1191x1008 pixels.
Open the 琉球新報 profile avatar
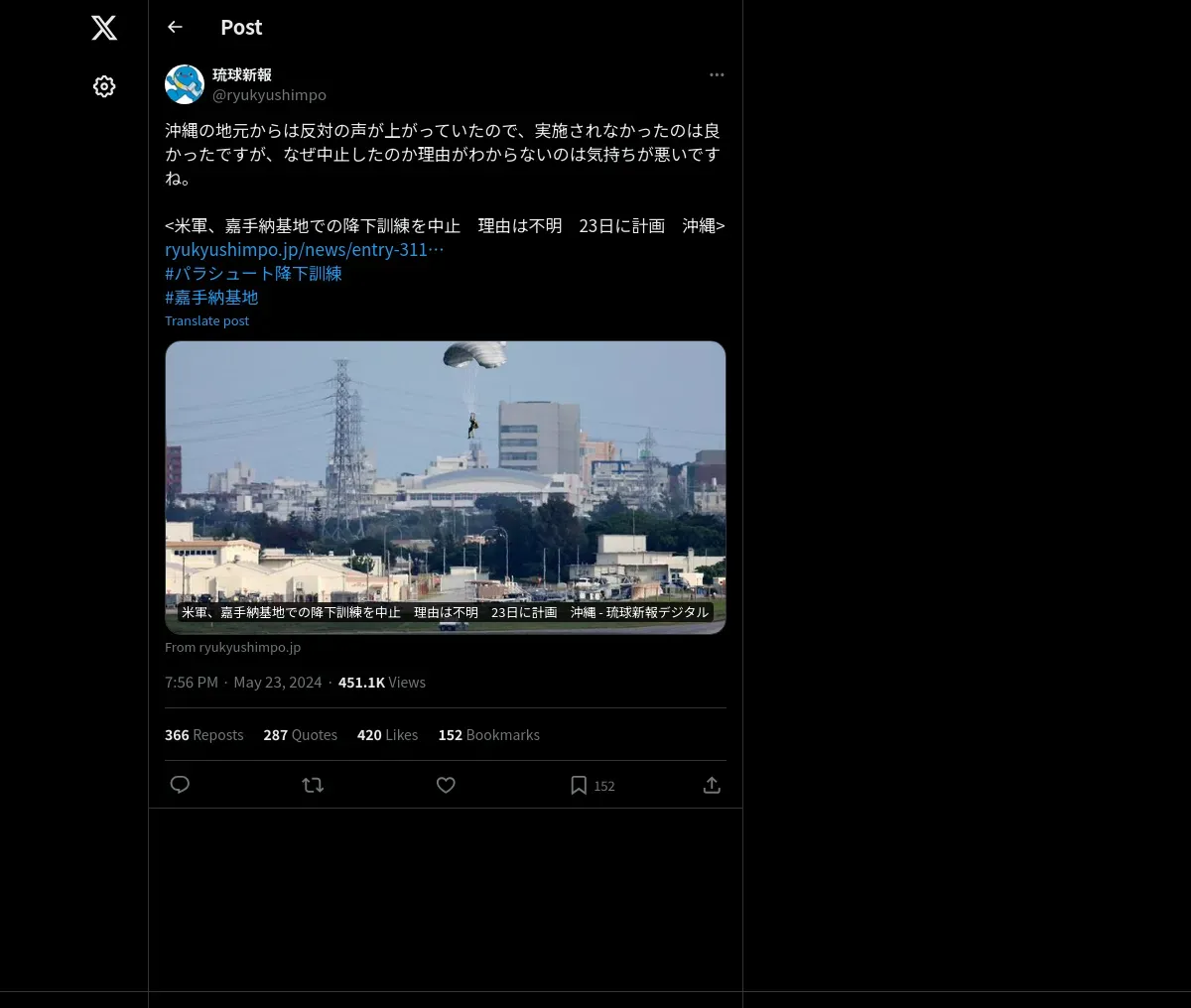click(x=185, y=84)
